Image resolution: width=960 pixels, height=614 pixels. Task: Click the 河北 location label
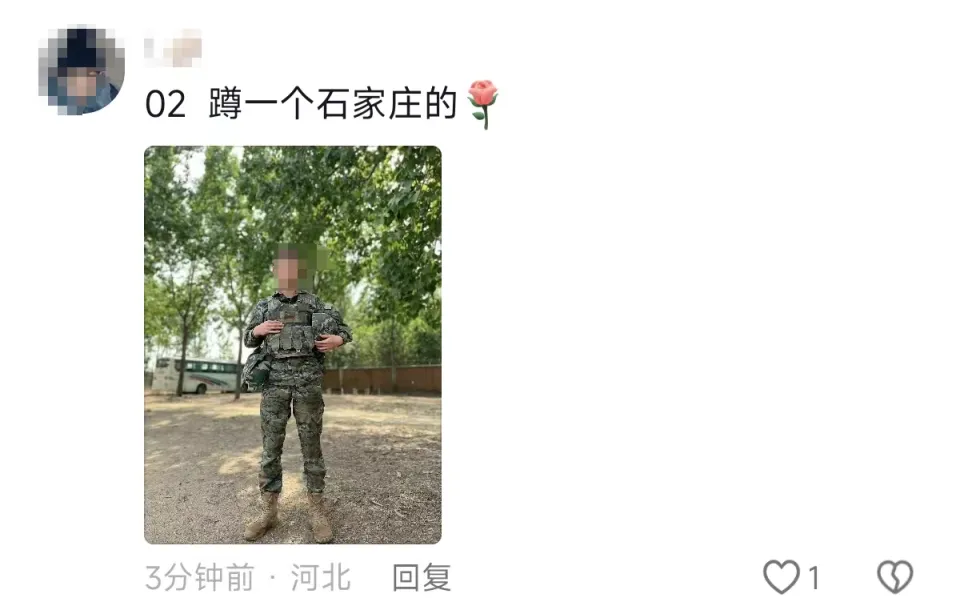pyautogui.click(x=321, y=577)
